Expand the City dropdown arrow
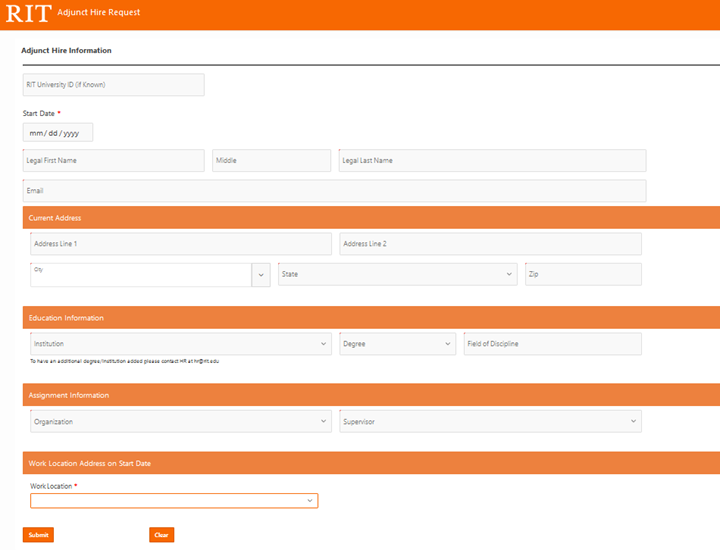This screenshot has height=550, width=720. click(x=261, y=275)
